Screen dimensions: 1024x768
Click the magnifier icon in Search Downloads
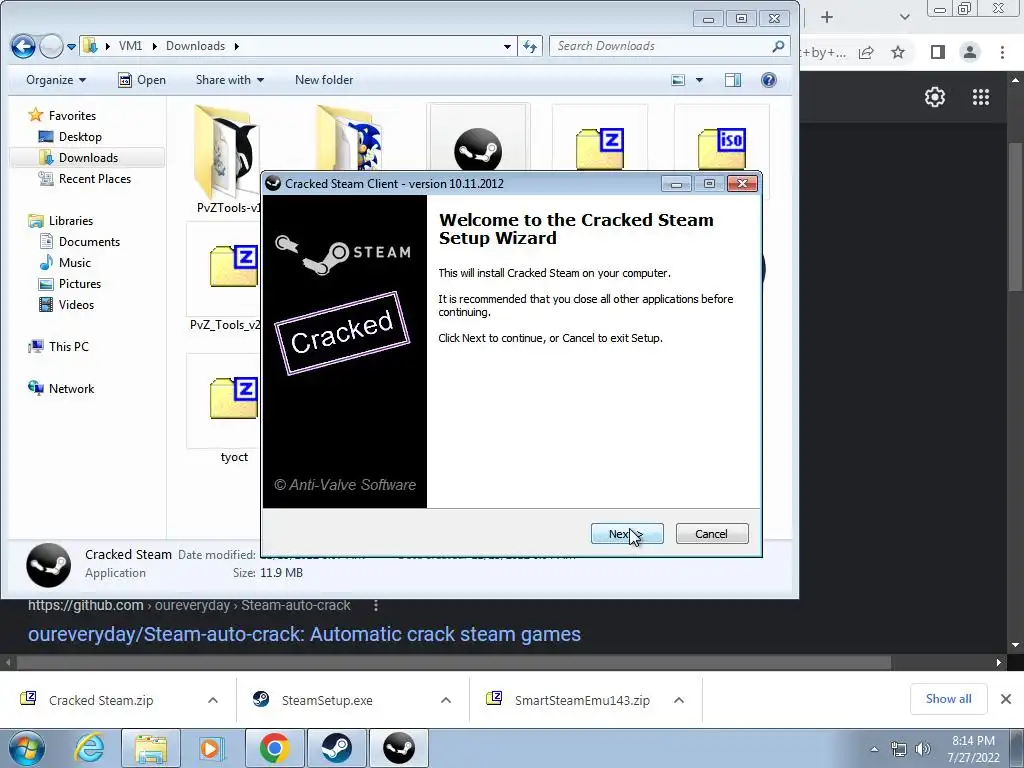point(778,46)
